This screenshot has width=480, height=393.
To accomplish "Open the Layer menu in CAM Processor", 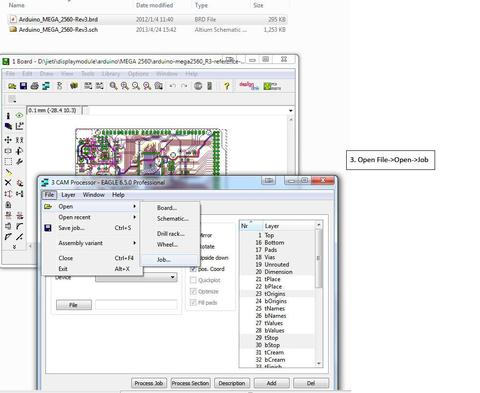I will pyautogui.click(x=68, y=195).
